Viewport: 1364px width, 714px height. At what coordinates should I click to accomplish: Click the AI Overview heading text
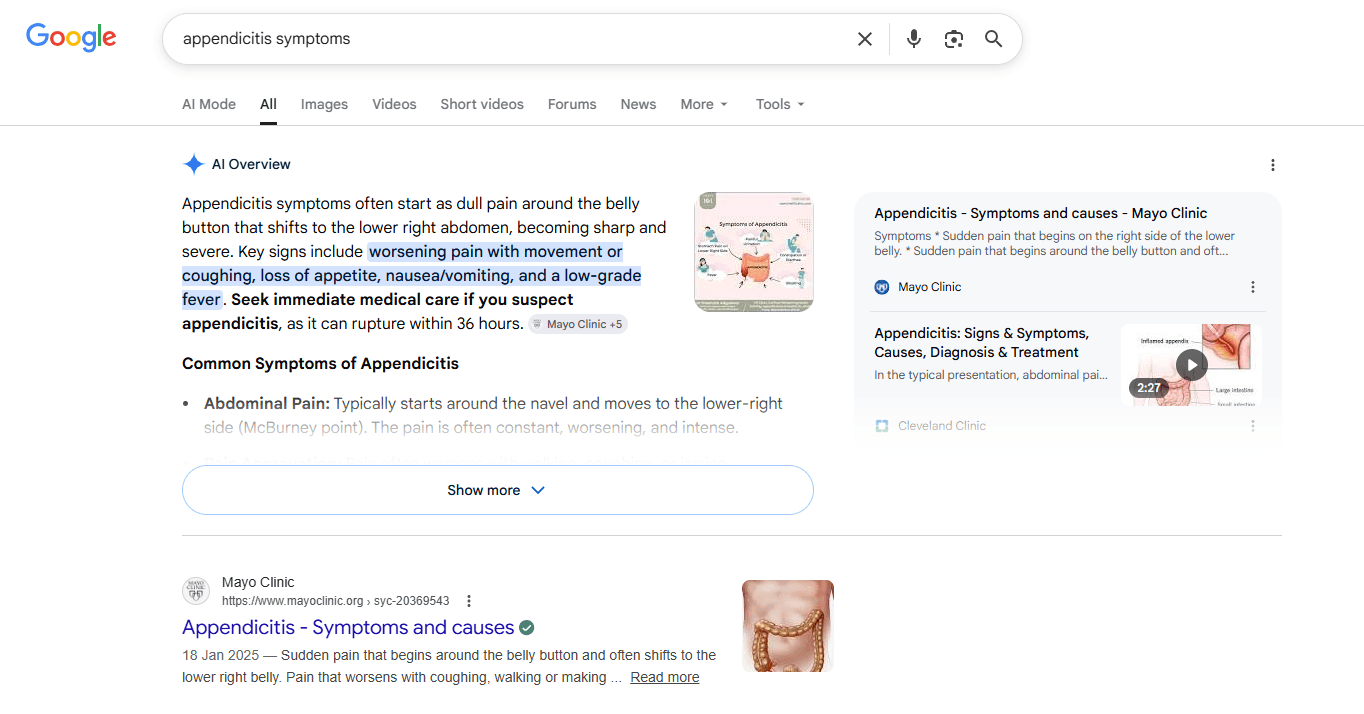[251, 164]
